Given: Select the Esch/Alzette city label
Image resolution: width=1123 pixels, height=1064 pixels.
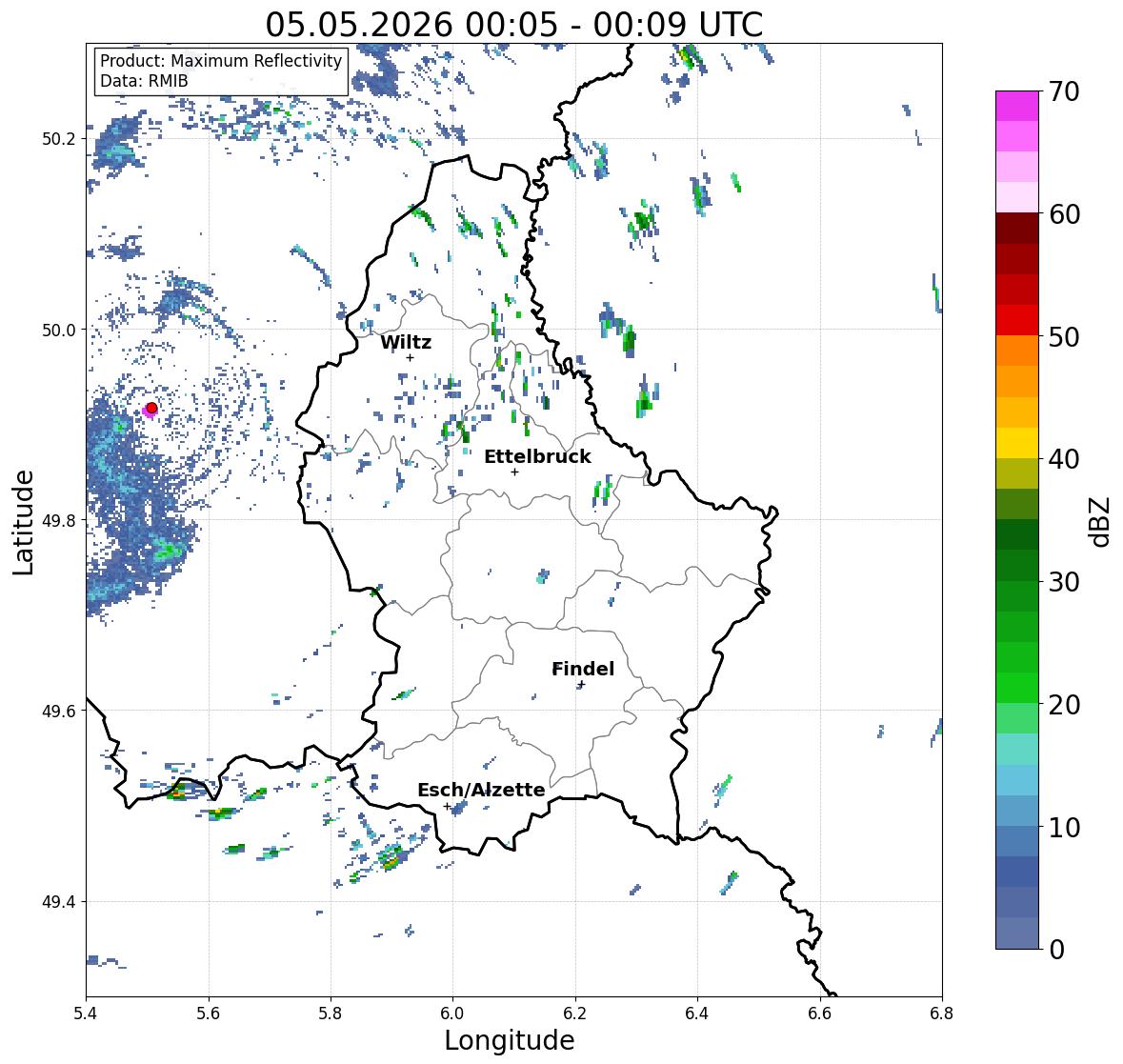Looking at the screenshot, I should click(481, 790).
